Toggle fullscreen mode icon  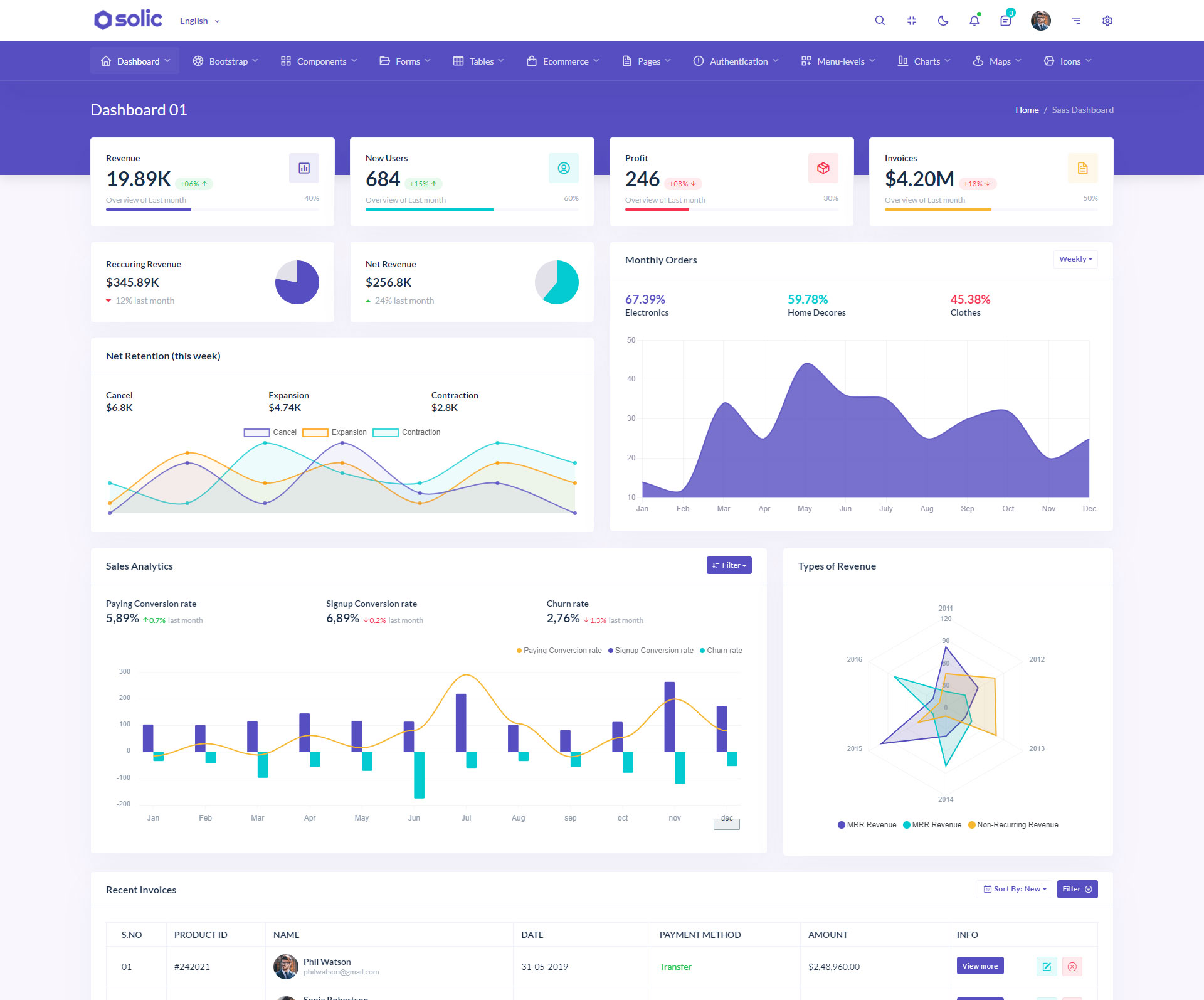[x=911, y=21]
